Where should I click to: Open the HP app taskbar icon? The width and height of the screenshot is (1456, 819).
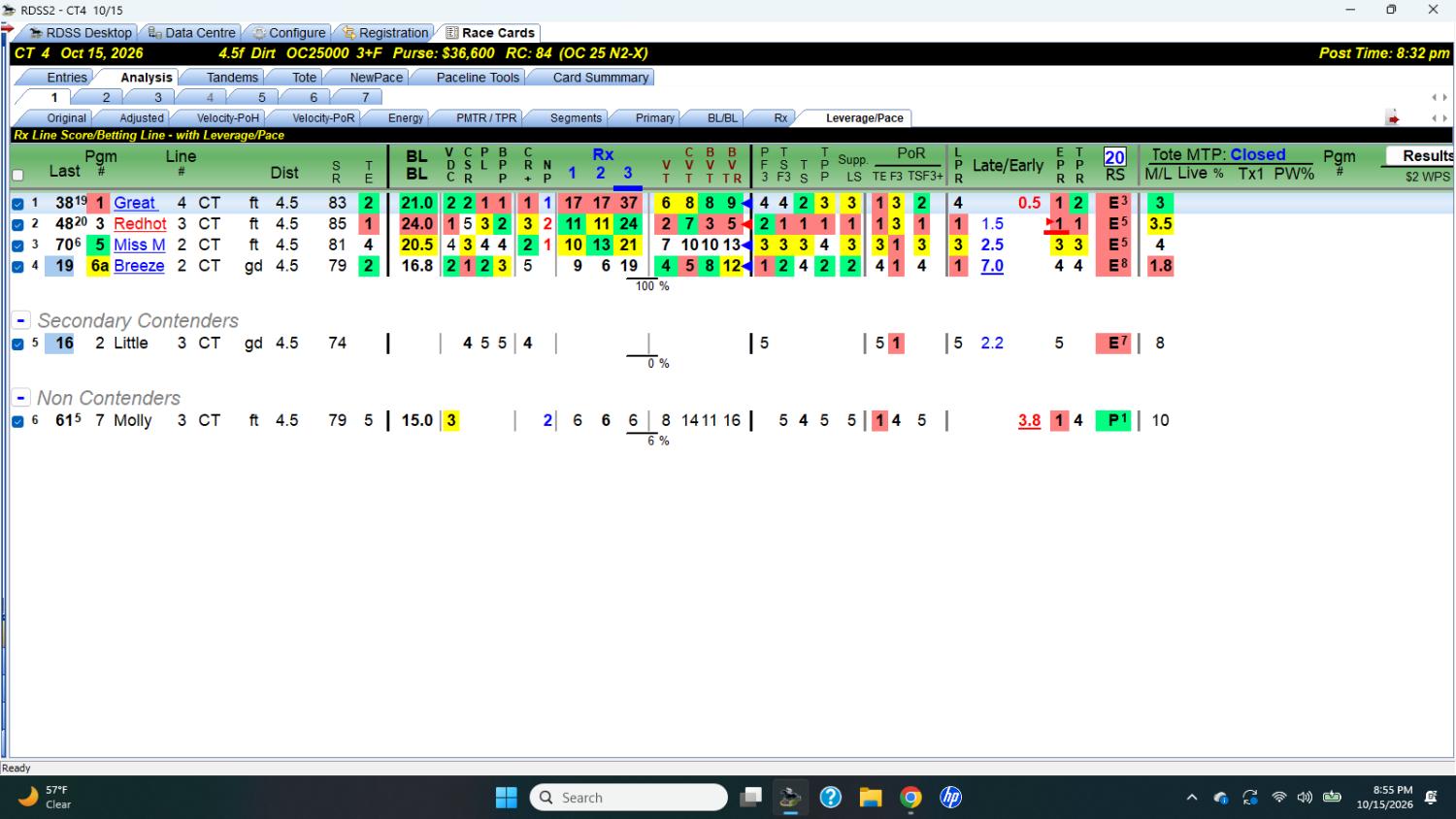point(950,798)
